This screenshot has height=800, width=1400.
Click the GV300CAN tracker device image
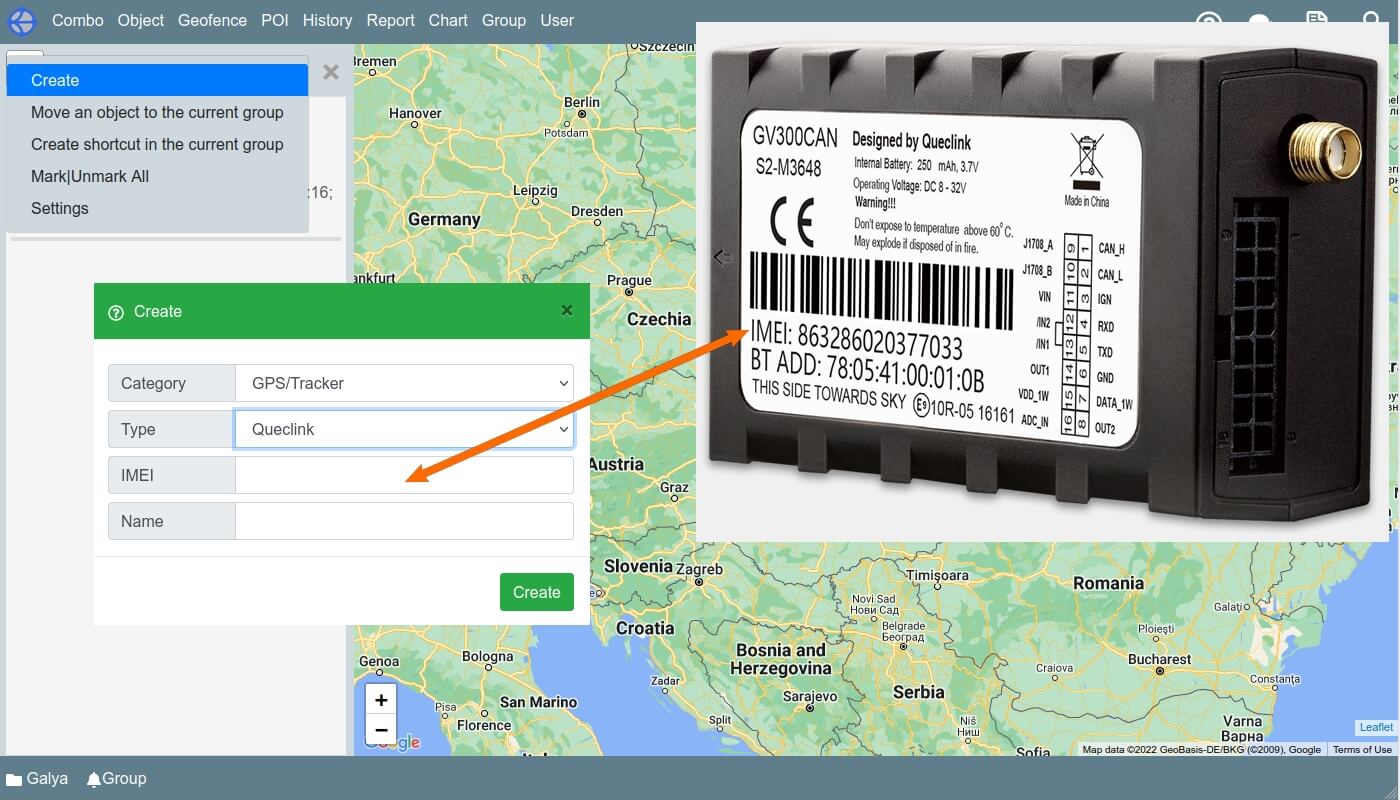tap(1042, 282)
